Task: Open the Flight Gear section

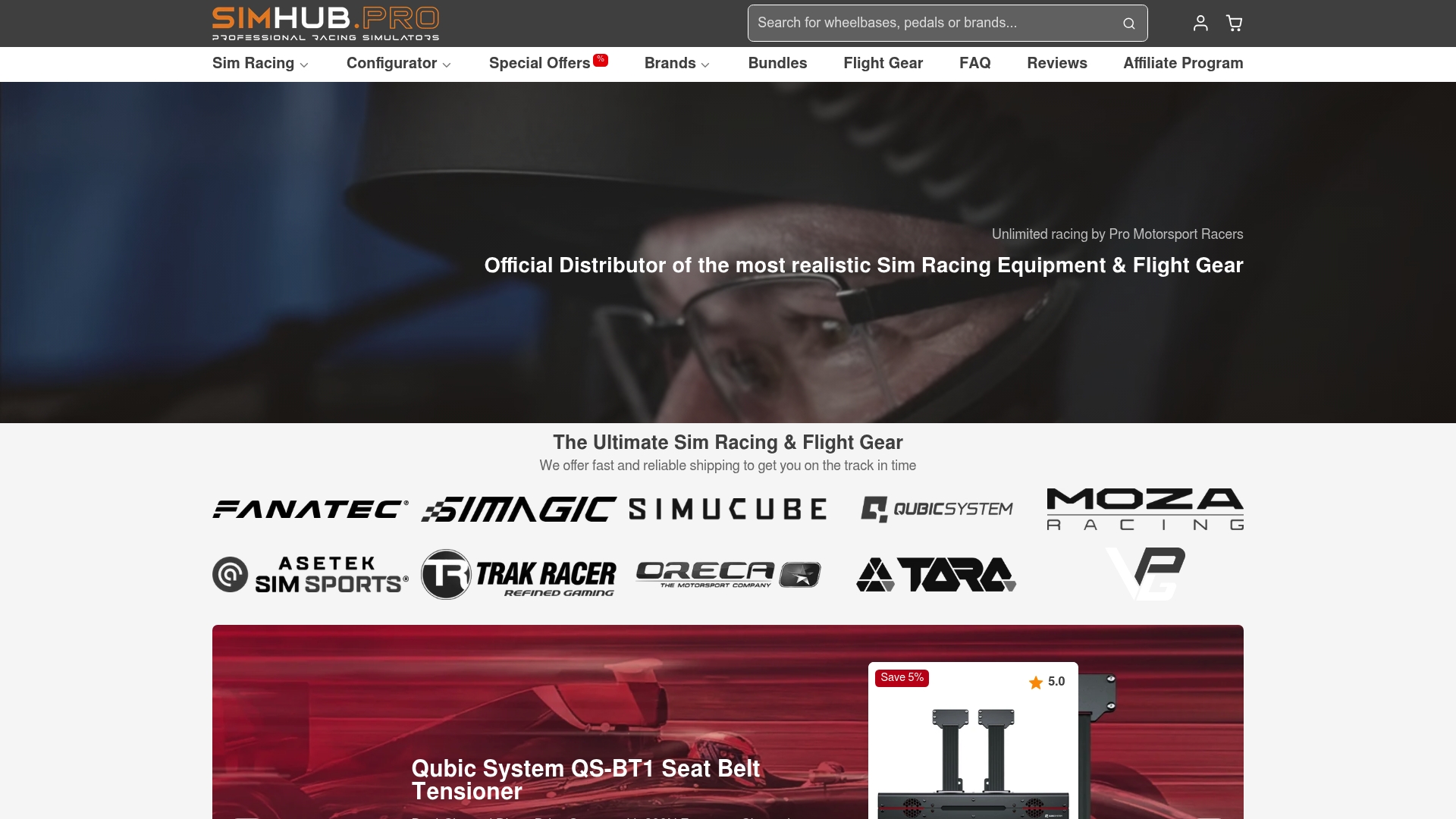Action: pos(883,64)
